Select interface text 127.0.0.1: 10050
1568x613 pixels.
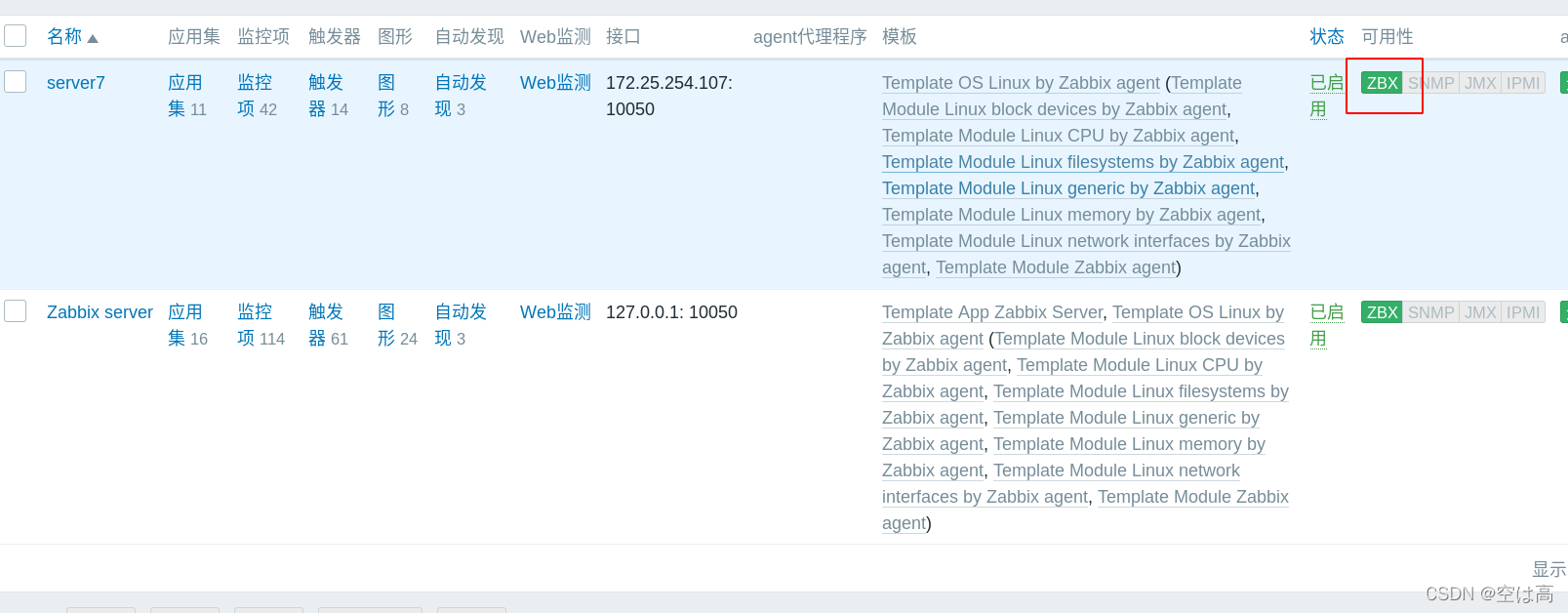click(x=671, y=312)
